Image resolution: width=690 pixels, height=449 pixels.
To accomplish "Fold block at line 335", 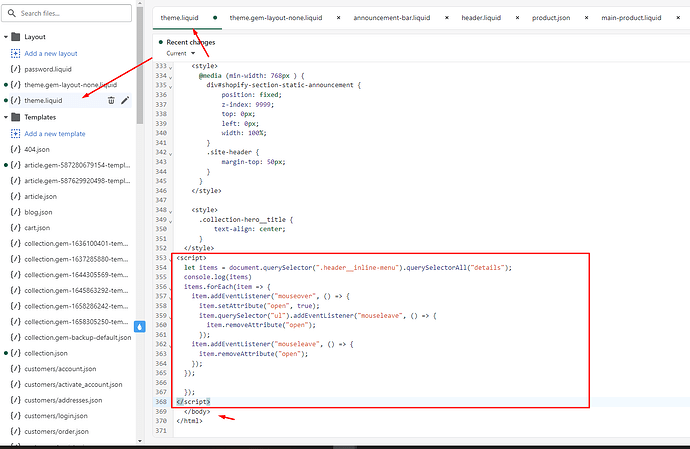I will point(170,86).
